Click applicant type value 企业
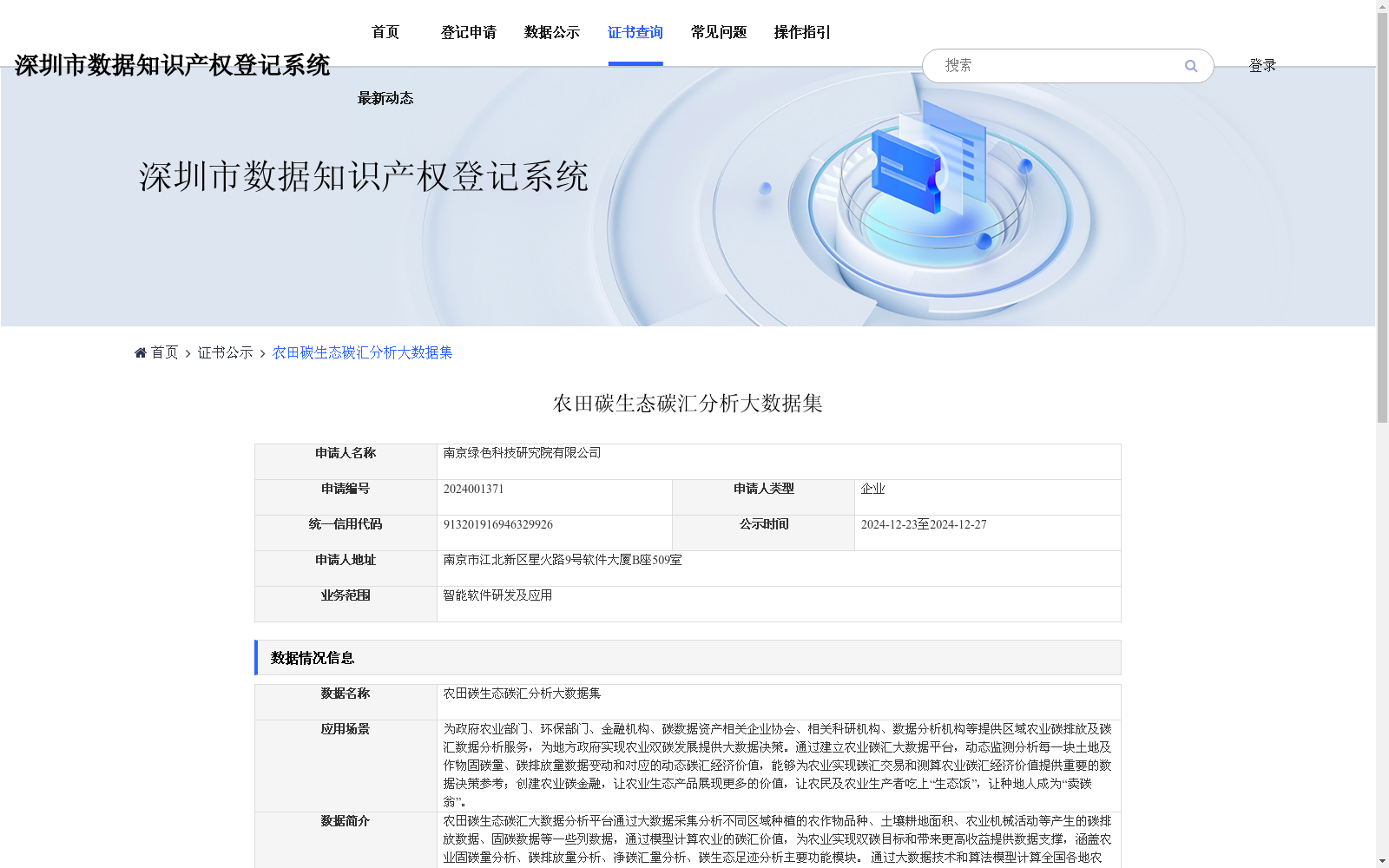The width and height of the screenshot is (1389, 868). tap(873, 489)
